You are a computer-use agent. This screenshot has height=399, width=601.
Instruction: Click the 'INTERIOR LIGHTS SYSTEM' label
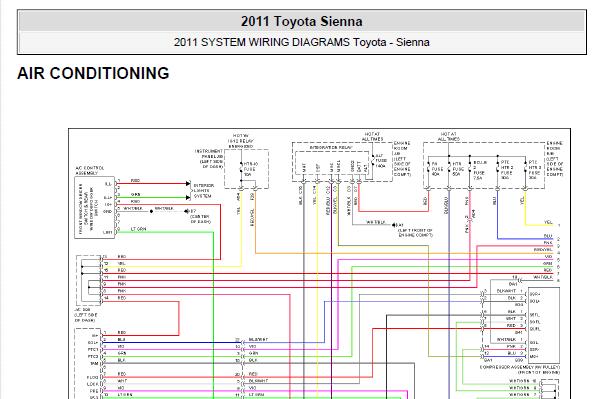(203, 190)
